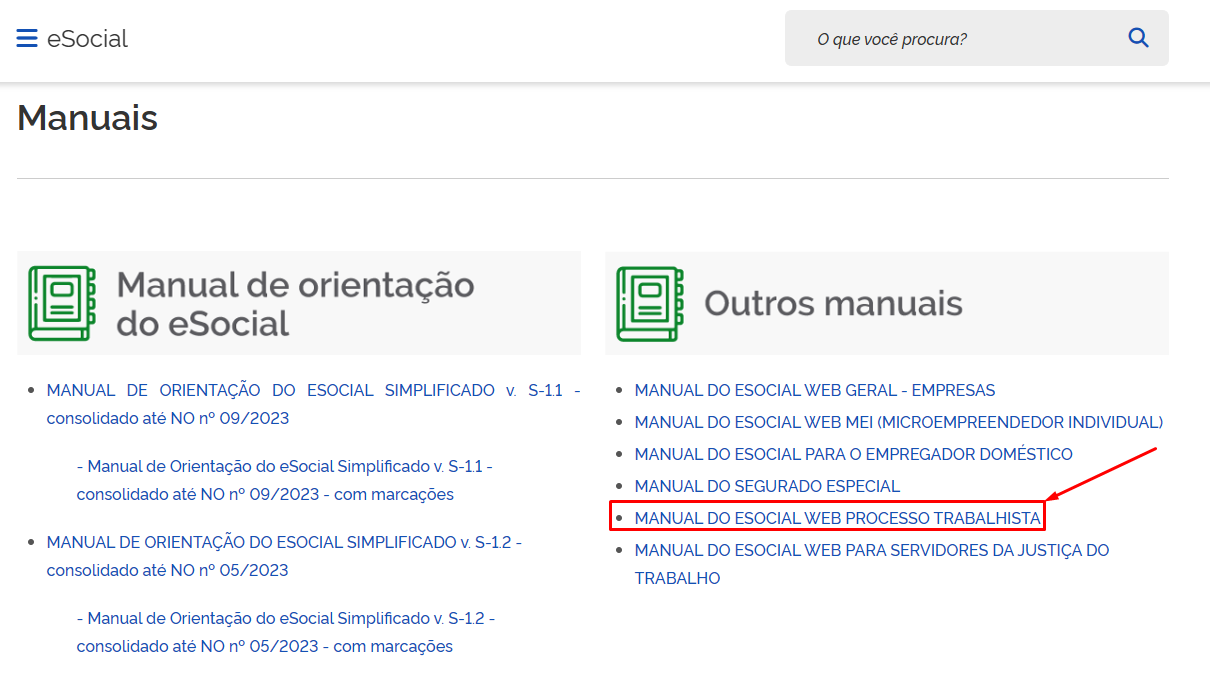Open Manual do Segurado Especial link
This screenshot has height=682, width=1210.
(767, 486)
